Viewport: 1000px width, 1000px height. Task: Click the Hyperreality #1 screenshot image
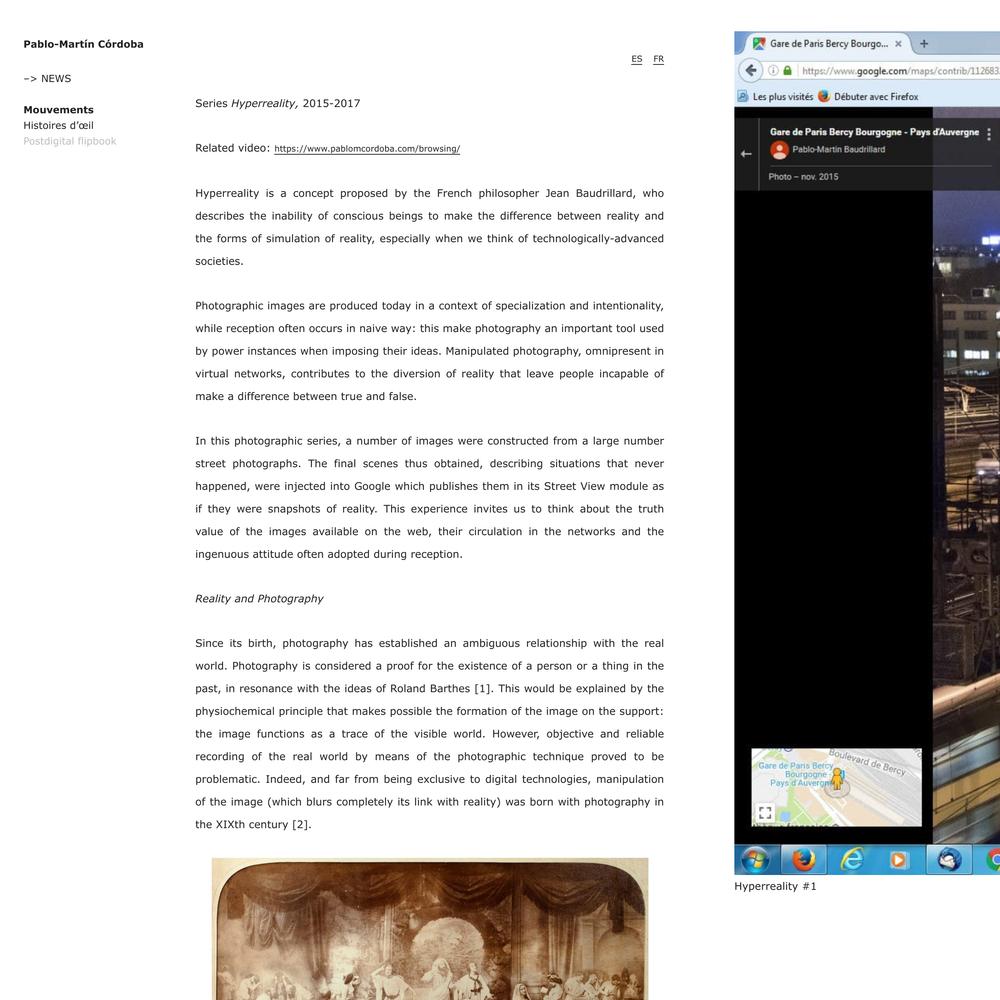(x=867, y=453)
